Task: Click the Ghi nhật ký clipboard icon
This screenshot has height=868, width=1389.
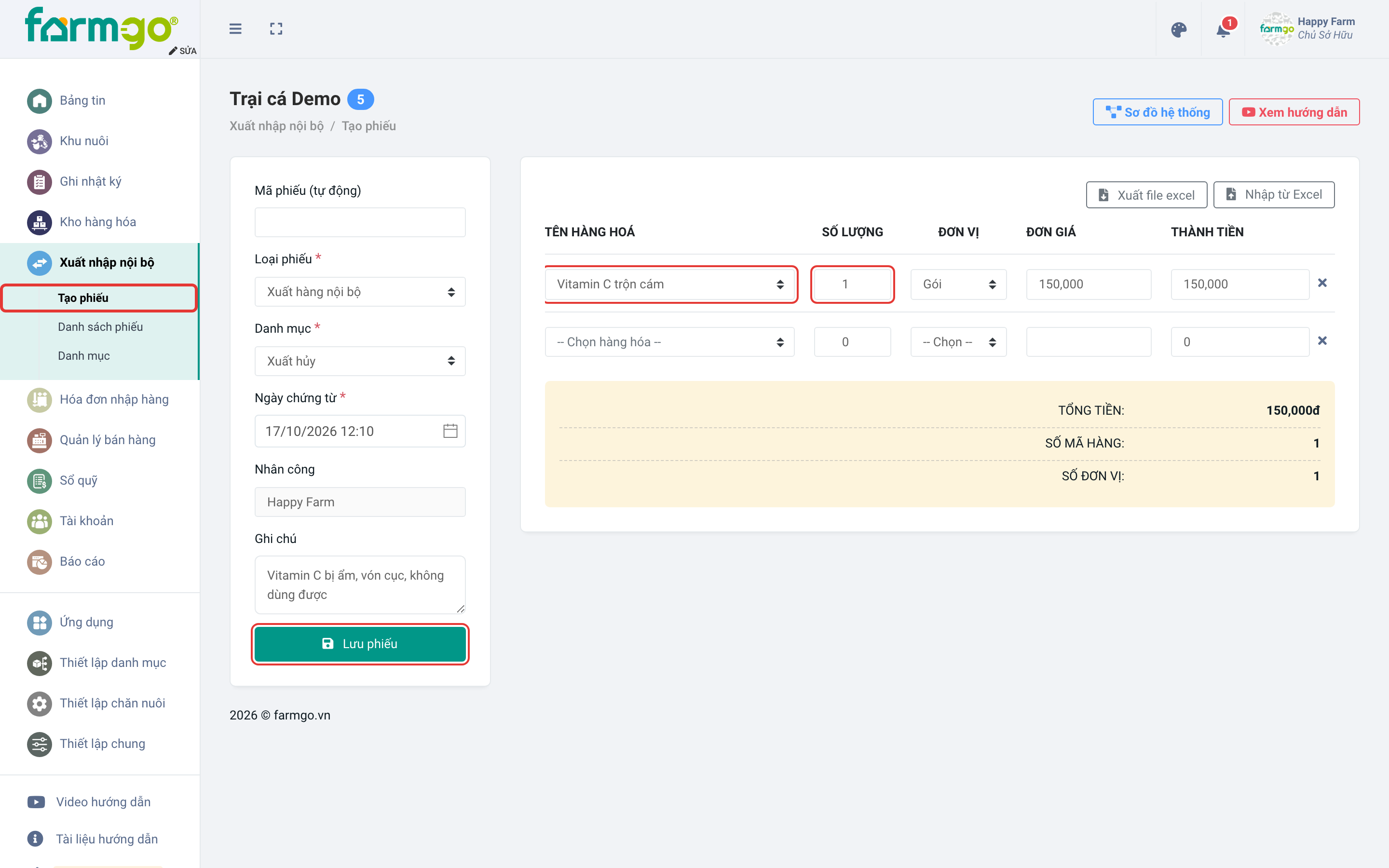Action: tap(39, 182)
